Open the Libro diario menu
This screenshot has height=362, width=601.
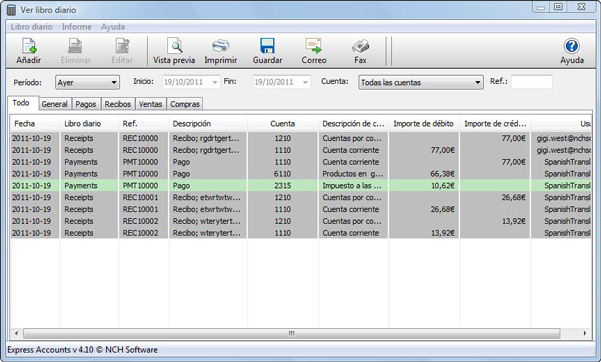31,27
